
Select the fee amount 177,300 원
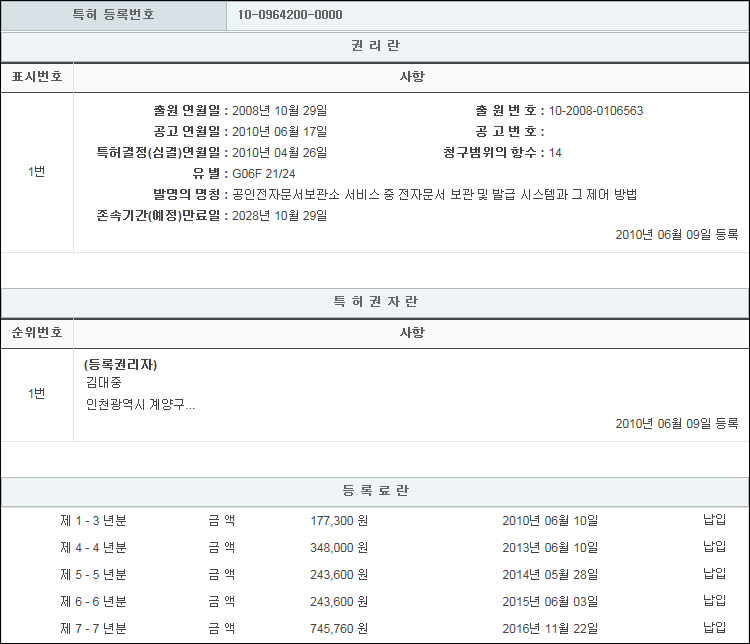click(x=339, y=520)
